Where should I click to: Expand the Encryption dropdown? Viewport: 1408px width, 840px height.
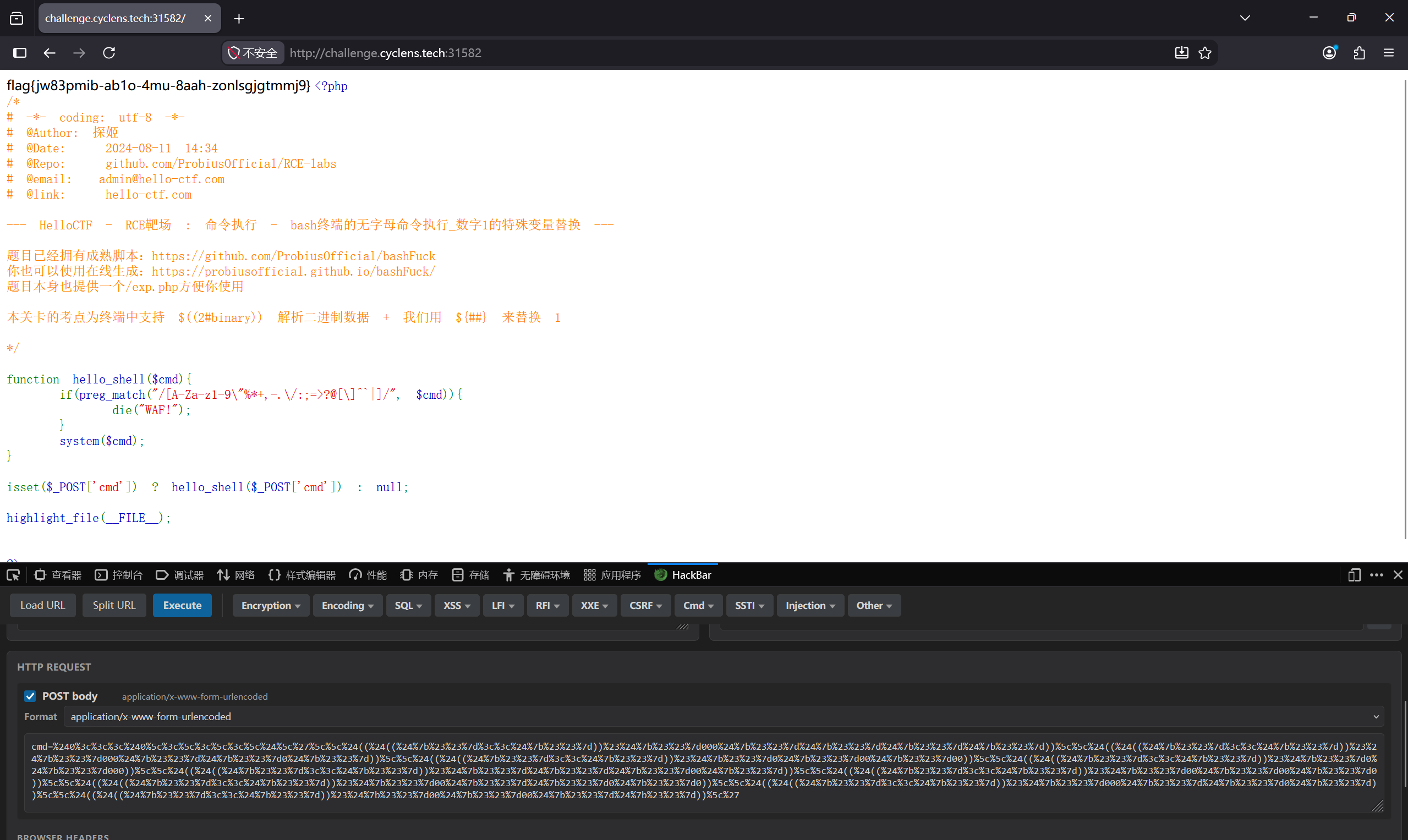[271, 605]
